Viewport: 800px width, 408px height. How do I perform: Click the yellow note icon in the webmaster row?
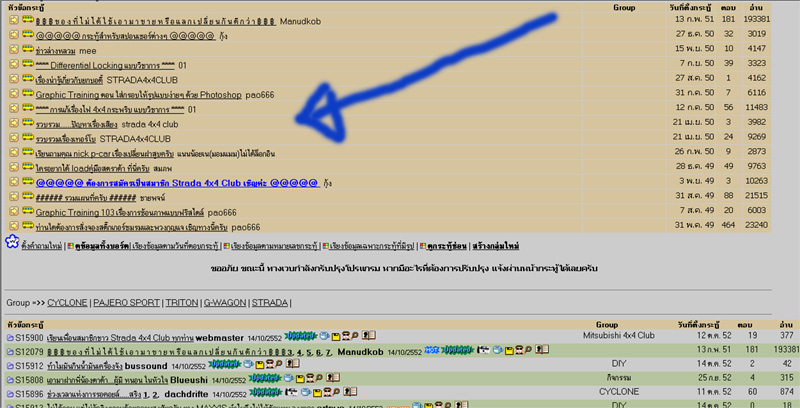coord(335,337)
